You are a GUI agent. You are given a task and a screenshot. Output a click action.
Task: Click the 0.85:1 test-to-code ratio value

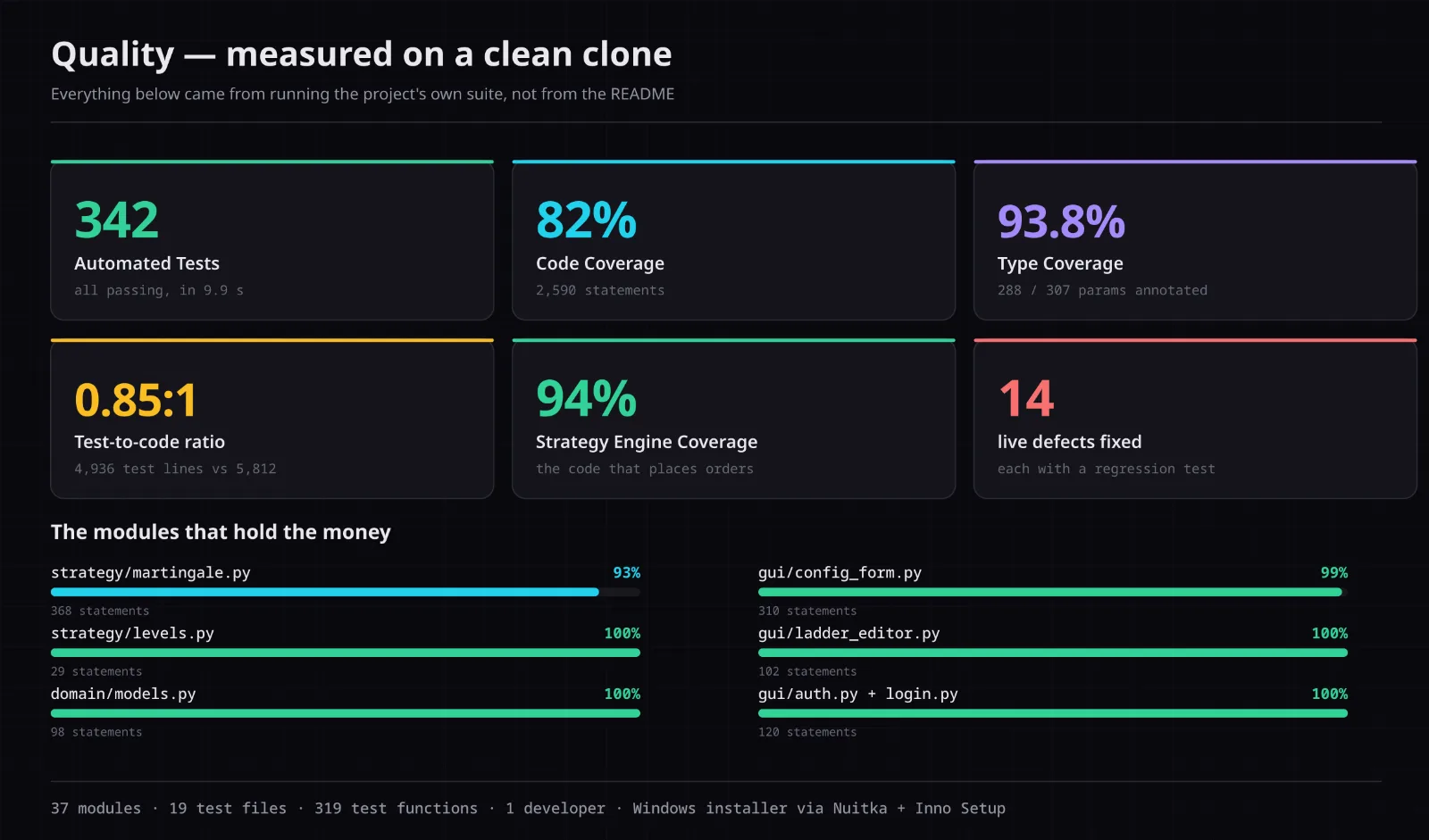point(136,400)
